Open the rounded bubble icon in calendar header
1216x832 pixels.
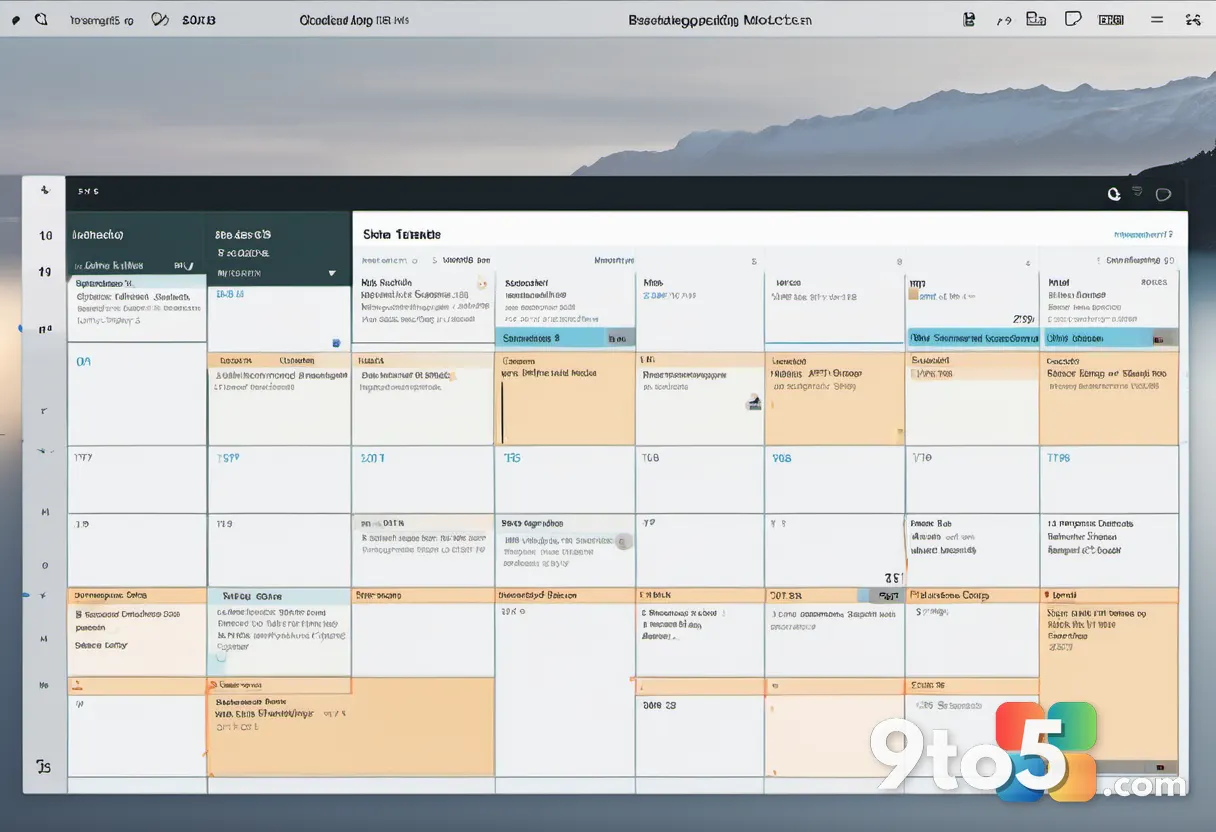(1163, 194)
